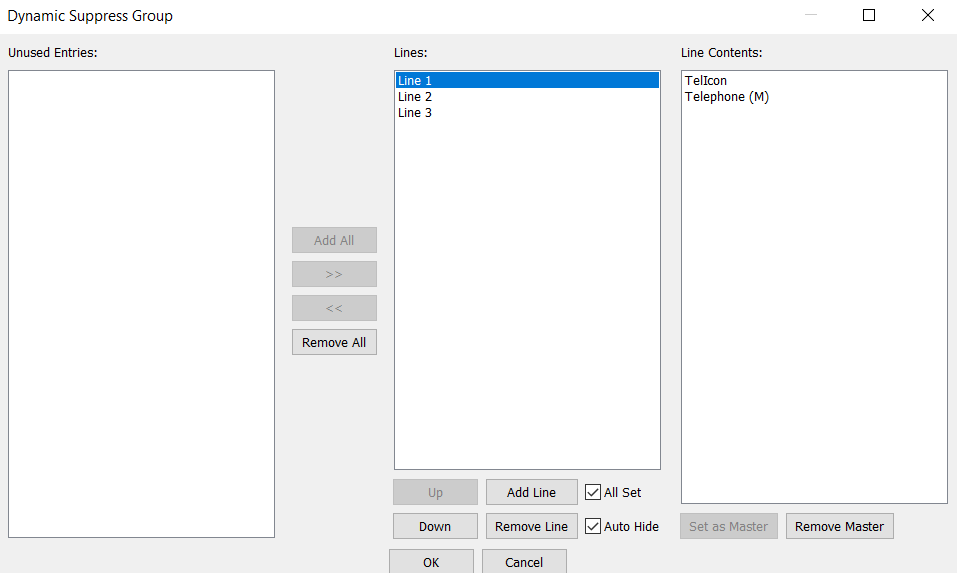Screen dimensions: 957x573
Task: Click the Remove Master button
Action: point(839,526)
